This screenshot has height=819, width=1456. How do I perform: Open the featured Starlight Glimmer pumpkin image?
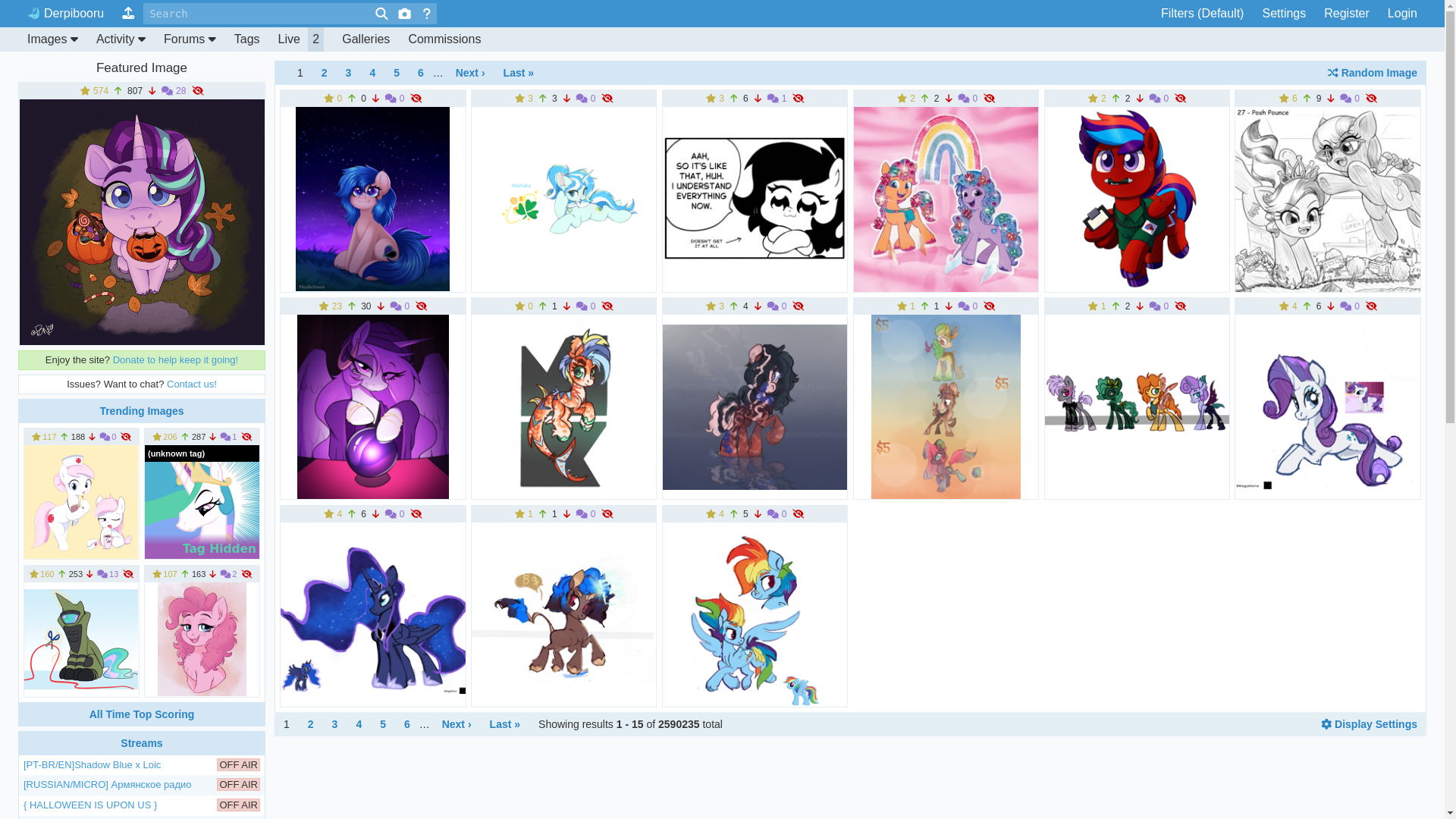[142, 222]
